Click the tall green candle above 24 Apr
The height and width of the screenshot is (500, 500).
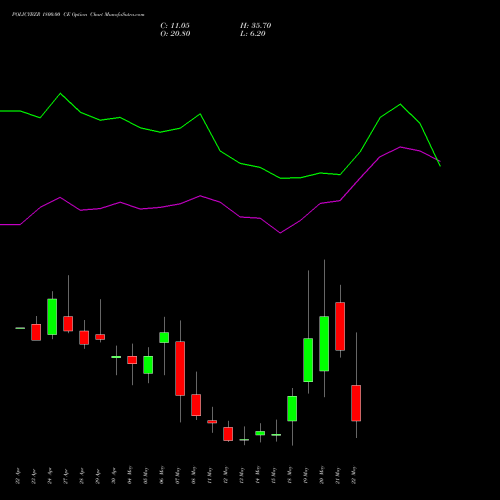[x=52, y=317]
